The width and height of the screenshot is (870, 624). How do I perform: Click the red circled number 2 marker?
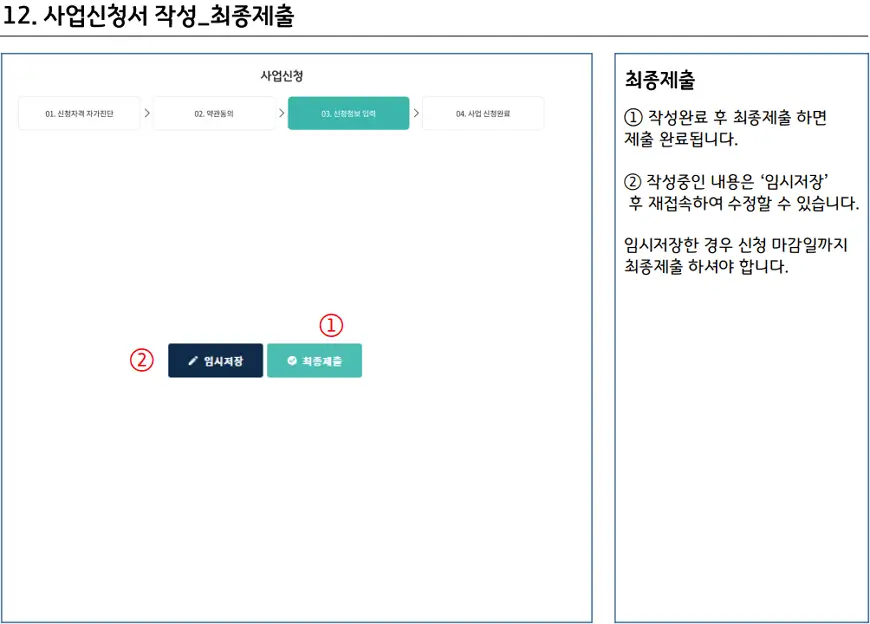tap(142, 360)
